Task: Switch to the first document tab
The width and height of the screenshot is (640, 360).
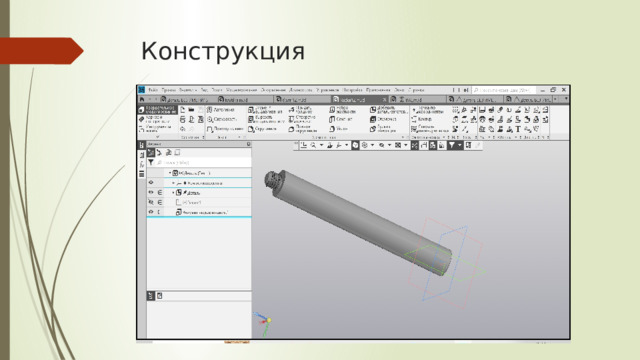Action: coord(187,99)
